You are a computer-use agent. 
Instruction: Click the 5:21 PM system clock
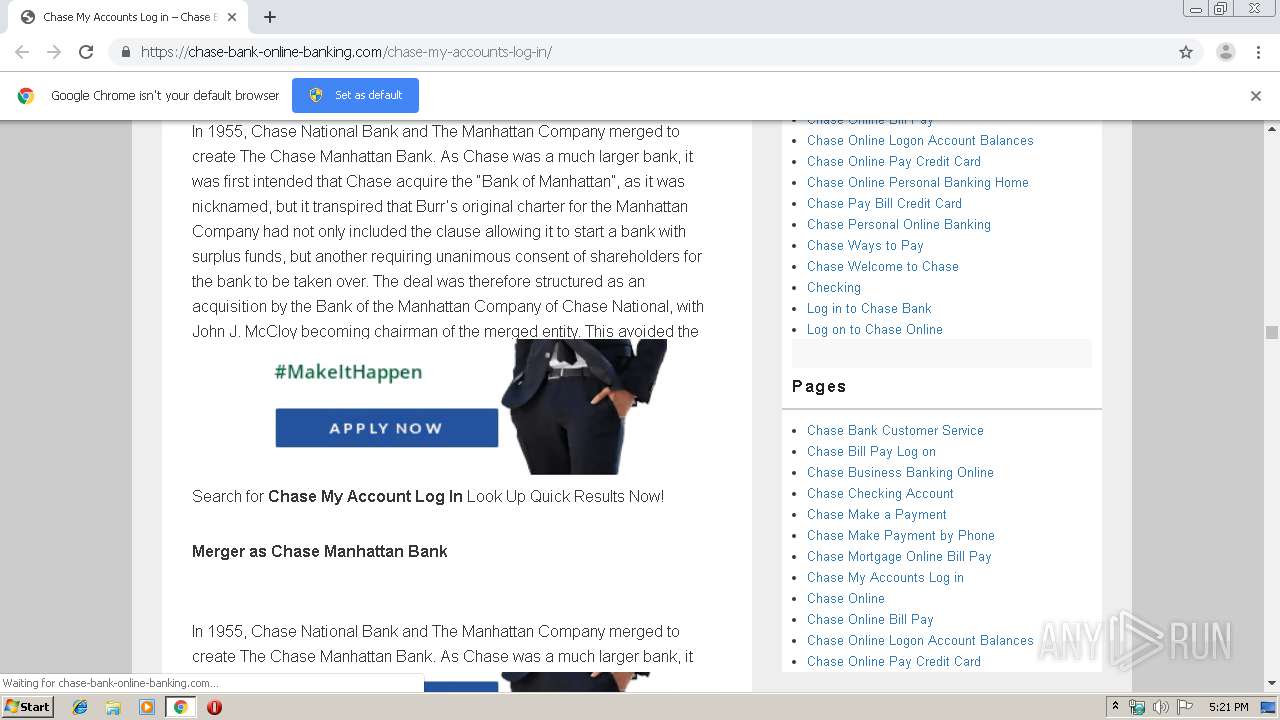(x=1228, y=707)
